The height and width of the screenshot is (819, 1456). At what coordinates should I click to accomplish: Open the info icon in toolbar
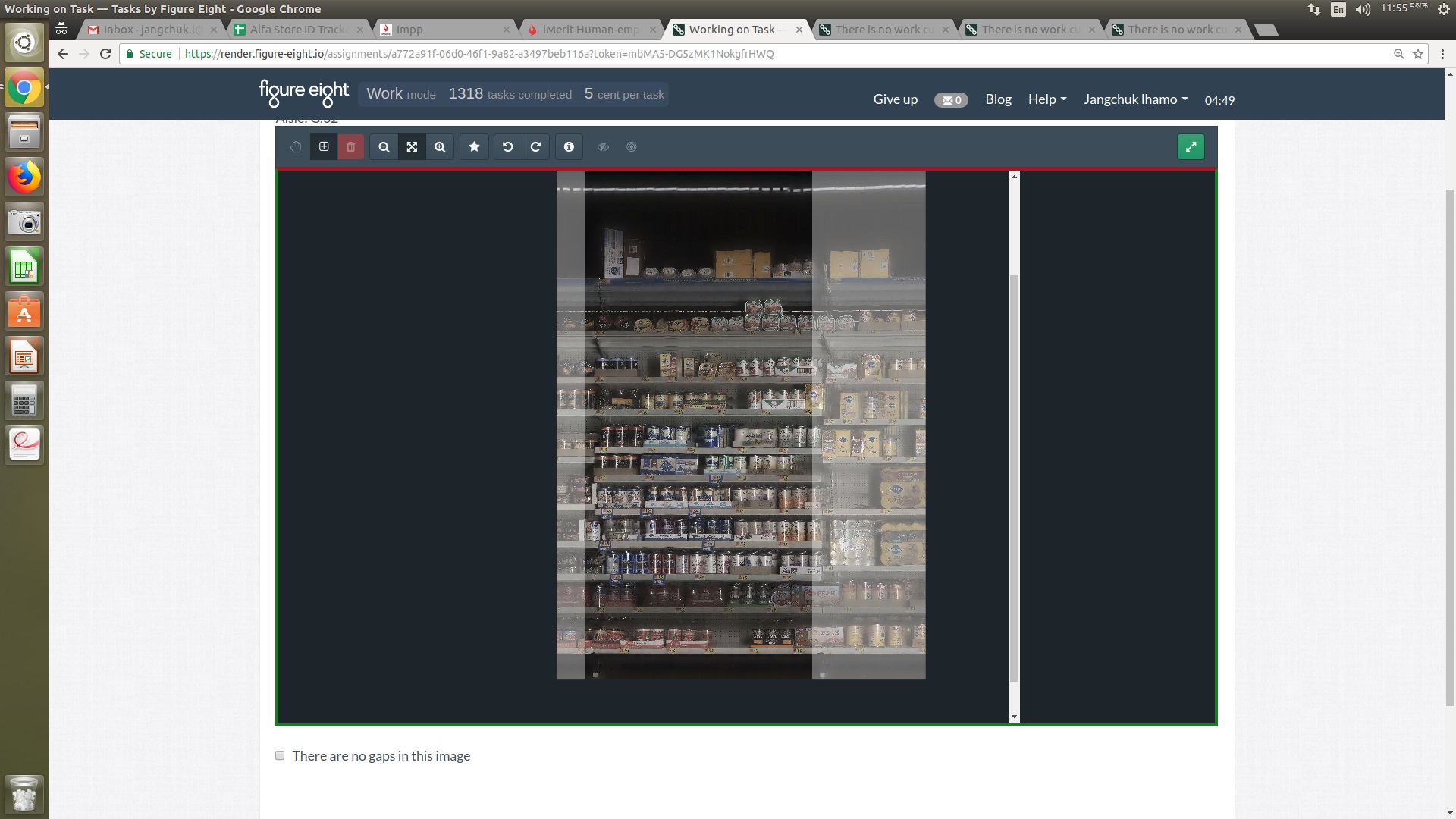569,147
